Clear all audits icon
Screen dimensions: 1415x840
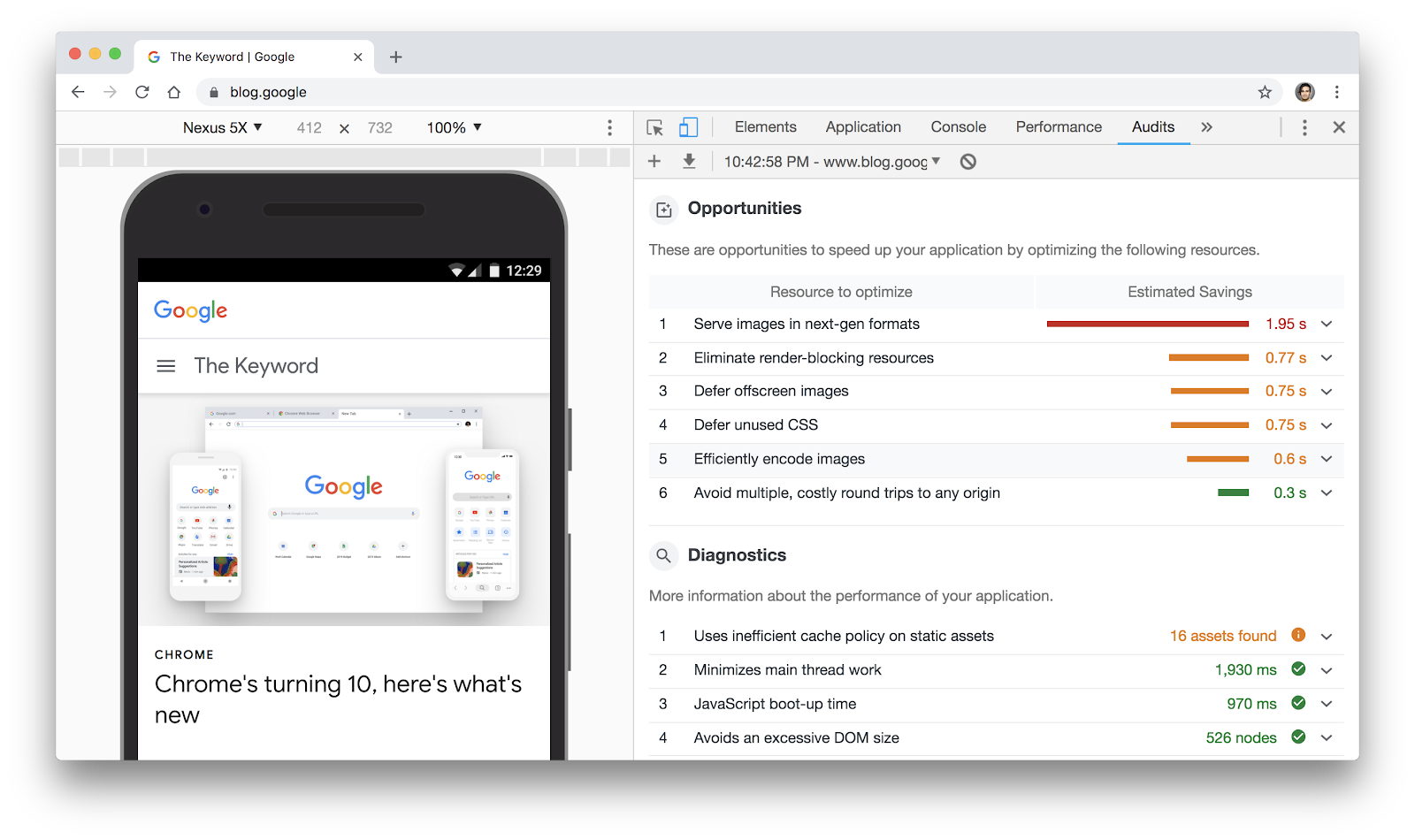coord(968,162)
